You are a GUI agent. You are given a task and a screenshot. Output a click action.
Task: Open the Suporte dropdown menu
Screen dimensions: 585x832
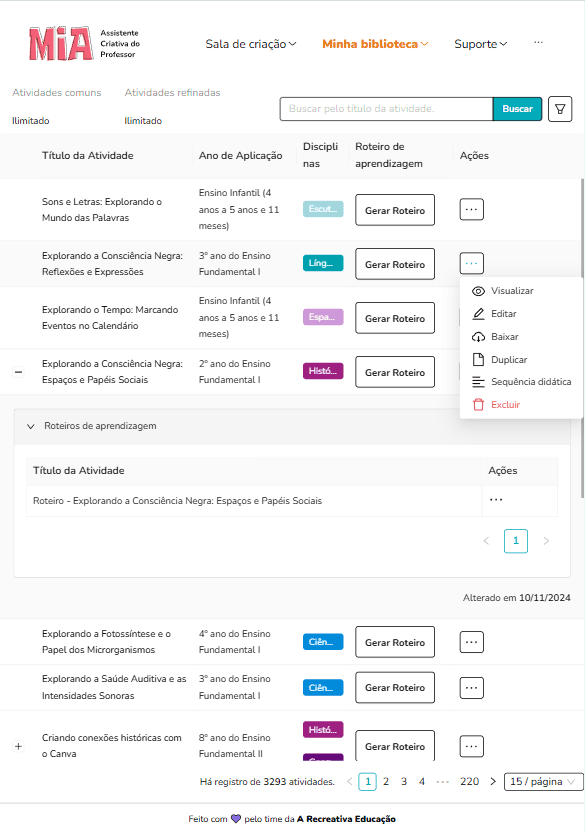(x=480, y=44)
